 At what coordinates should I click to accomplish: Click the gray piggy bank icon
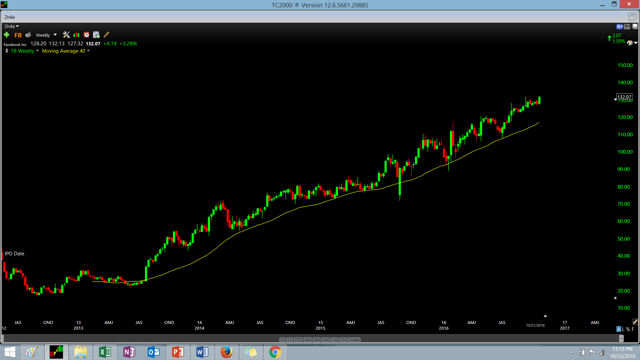pos(28,35)
